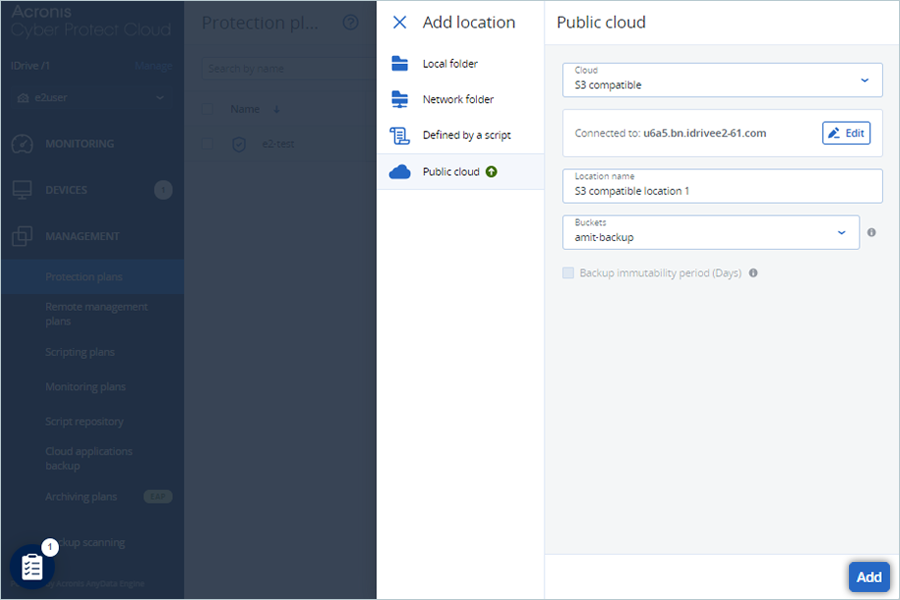The width and height of the screenshot is (900, 600).
Task: Click the Manage link
Action: (x=153, y=66)
